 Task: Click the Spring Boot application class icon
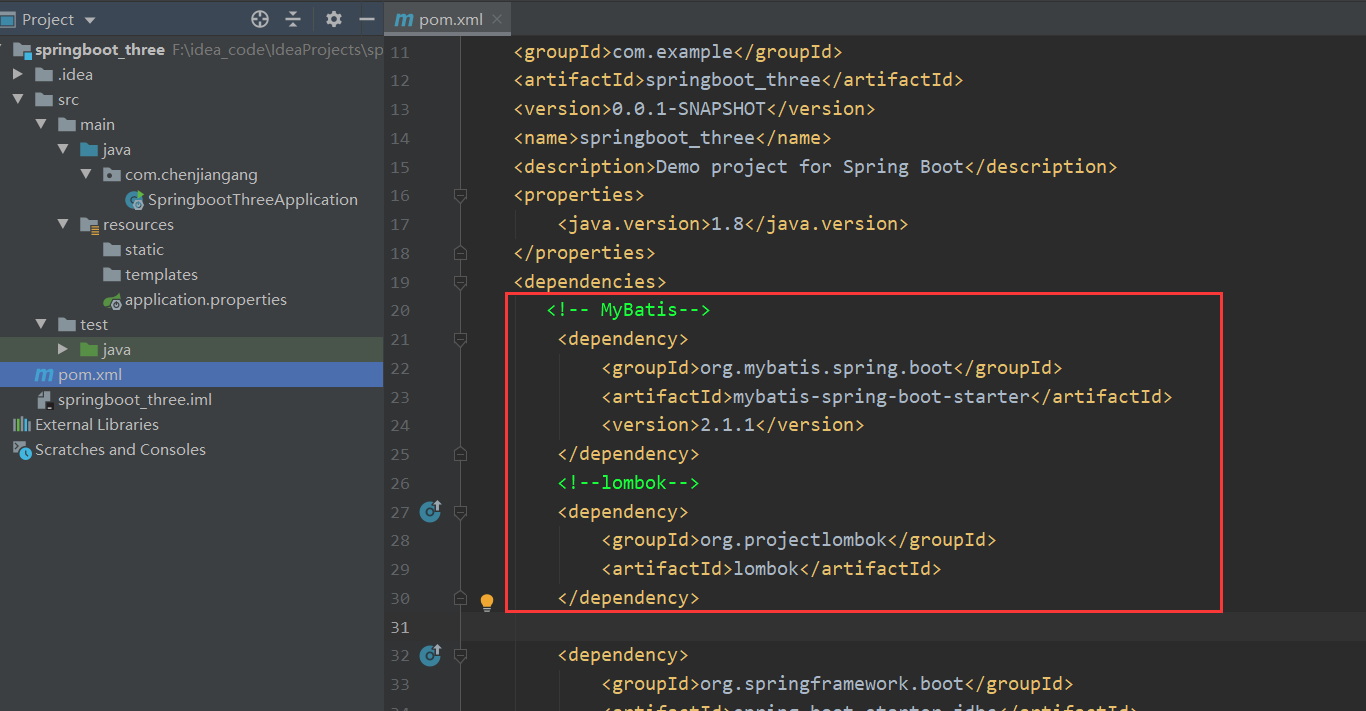[135, 200]
